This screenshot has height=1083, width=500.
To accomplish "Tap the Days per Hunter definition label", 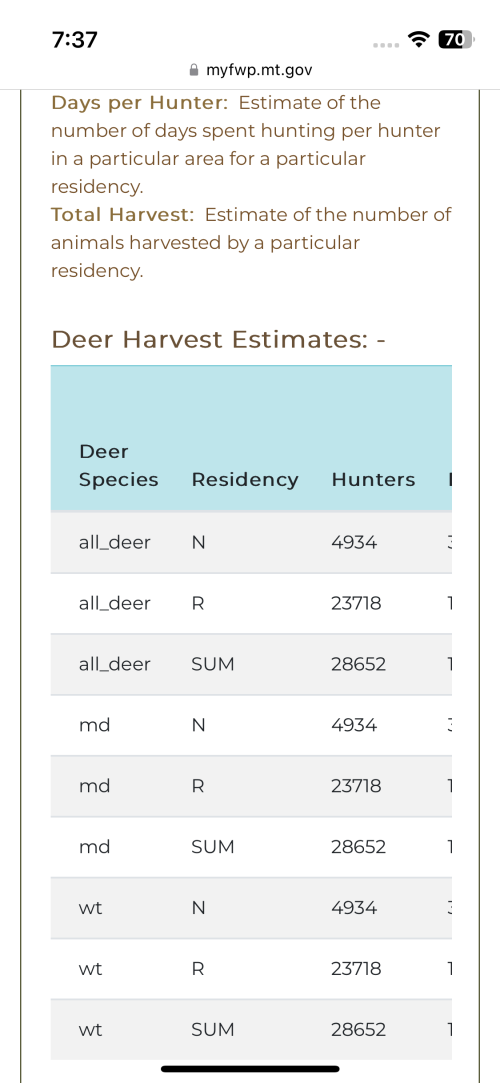I will pyautogui.click(x=140, y=103).
